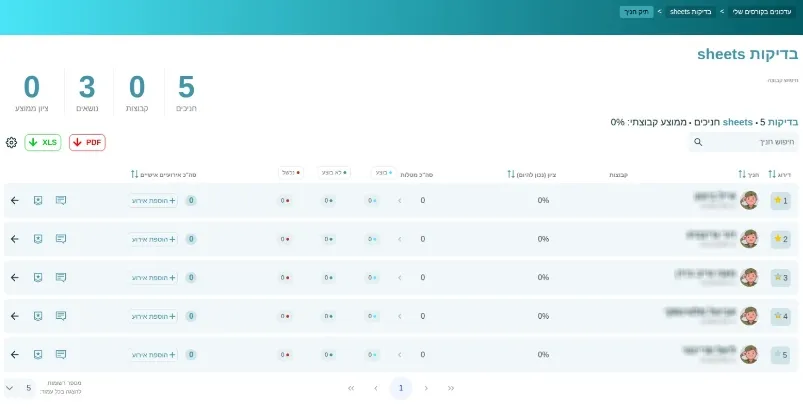This screenshot has height=410, width=803.
Task: Expand tasks chevron in first row
Action: pos(400,200)
